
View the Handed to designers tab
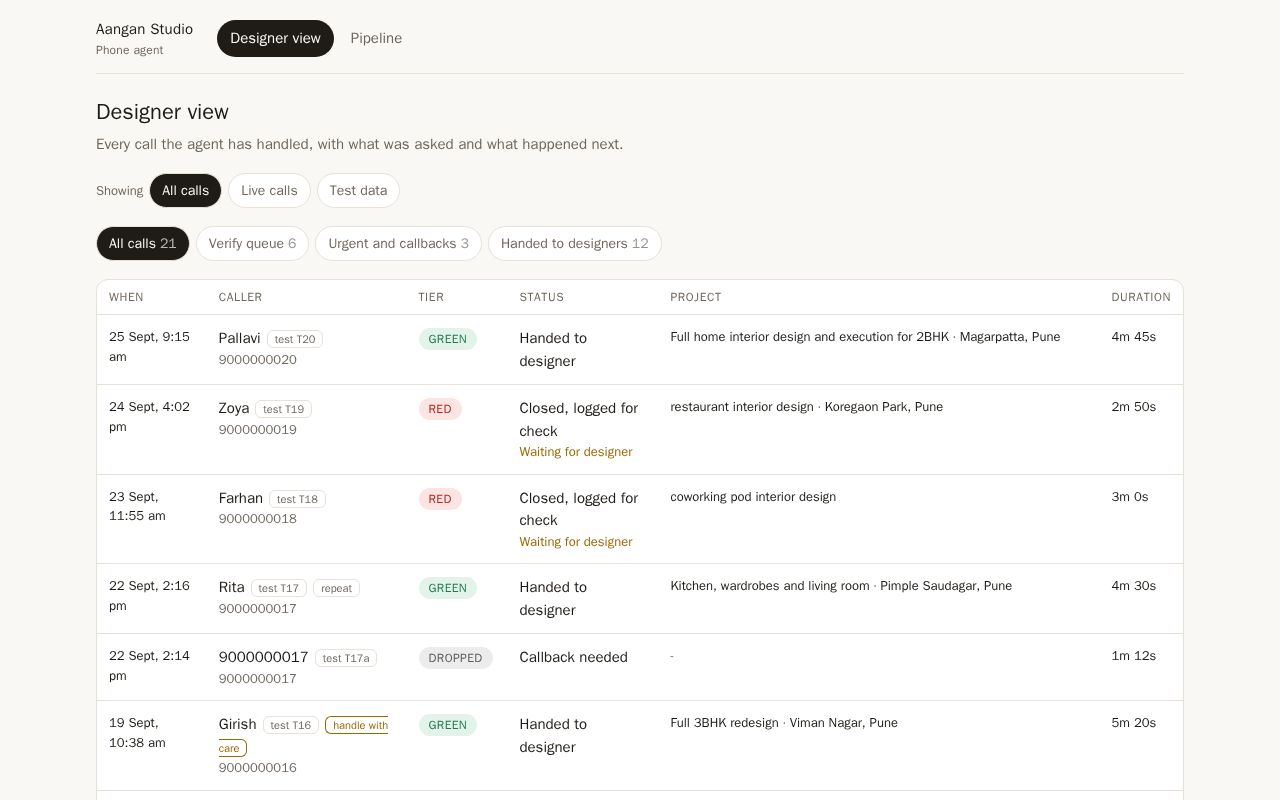[x=575, y=244]
